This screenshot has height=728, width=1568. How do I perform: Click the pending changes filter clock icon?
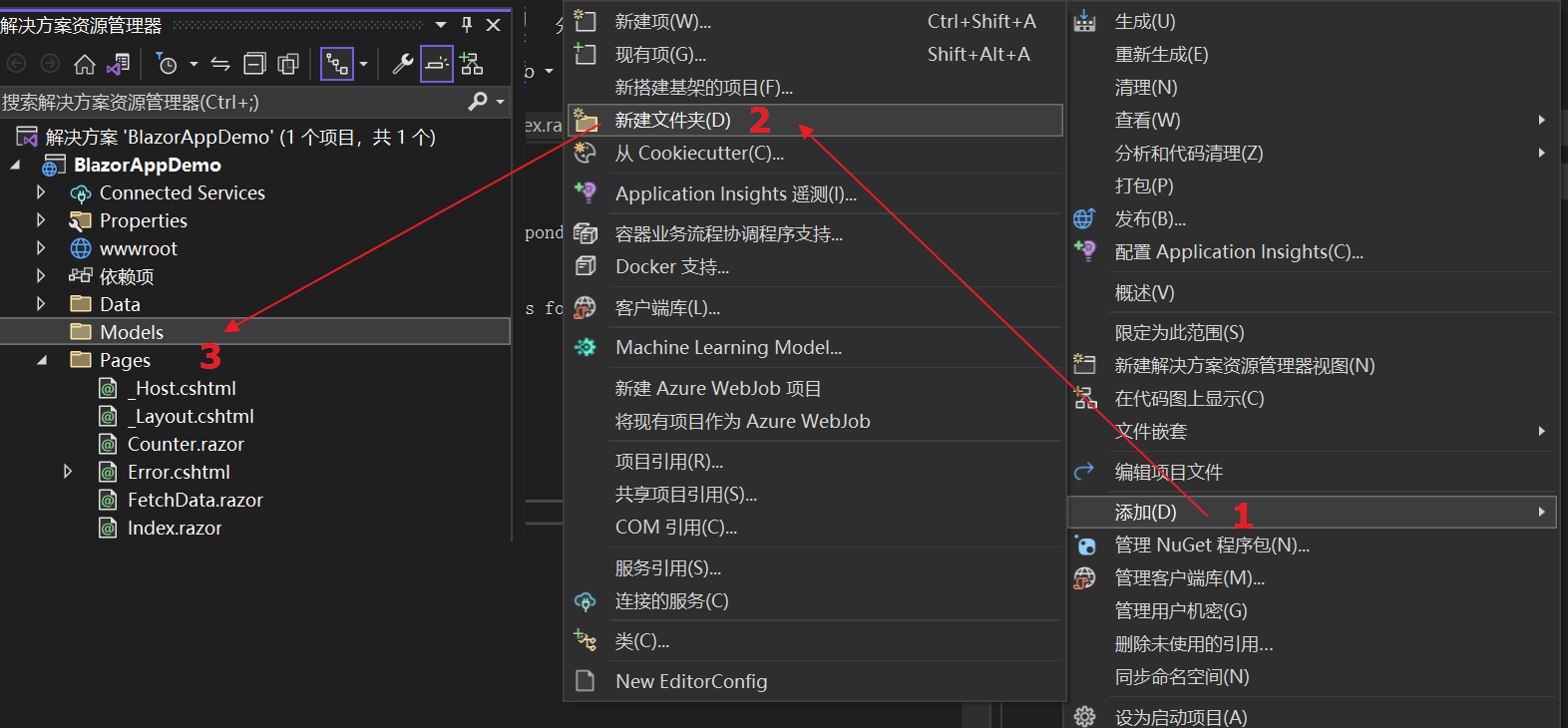(168, 65)
